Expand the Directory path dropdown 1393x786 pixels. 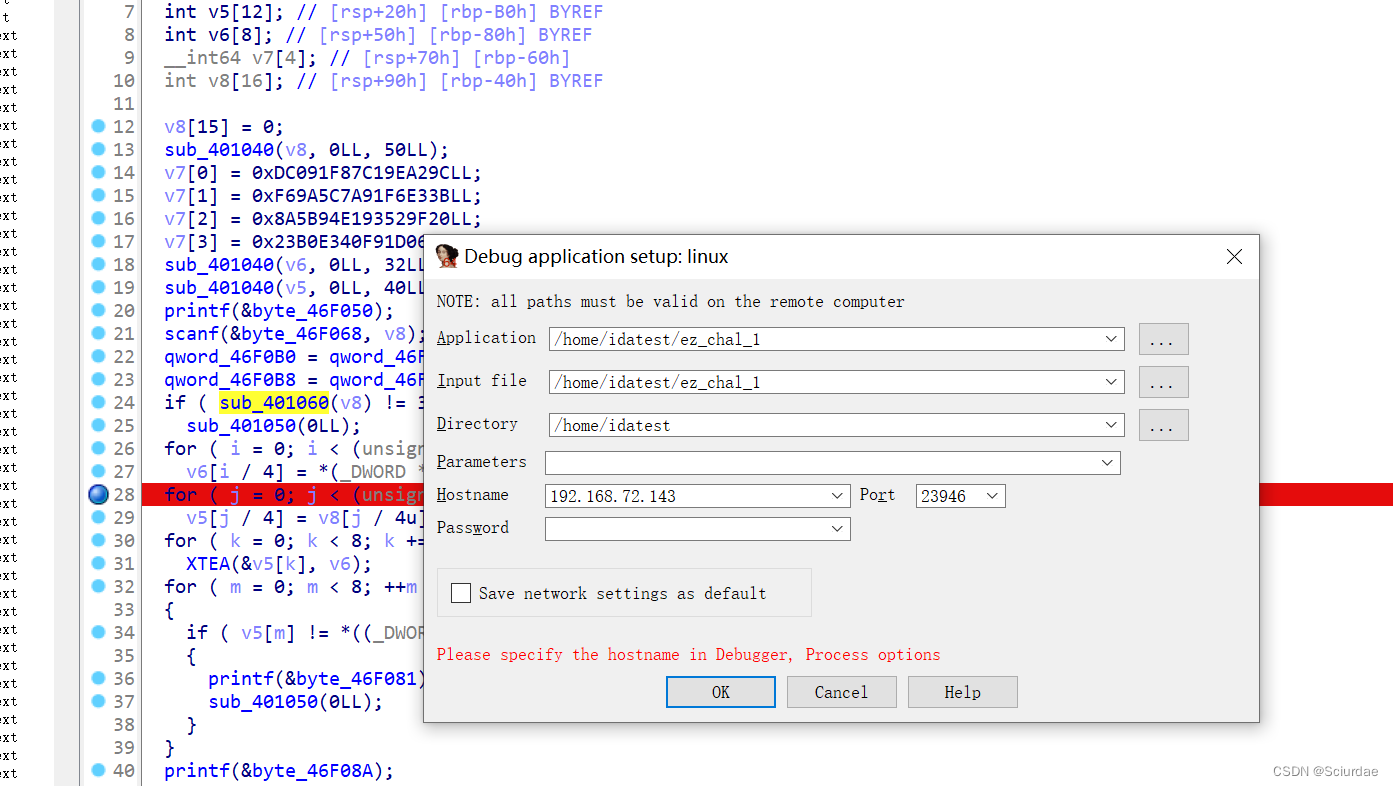point(1111,425)
